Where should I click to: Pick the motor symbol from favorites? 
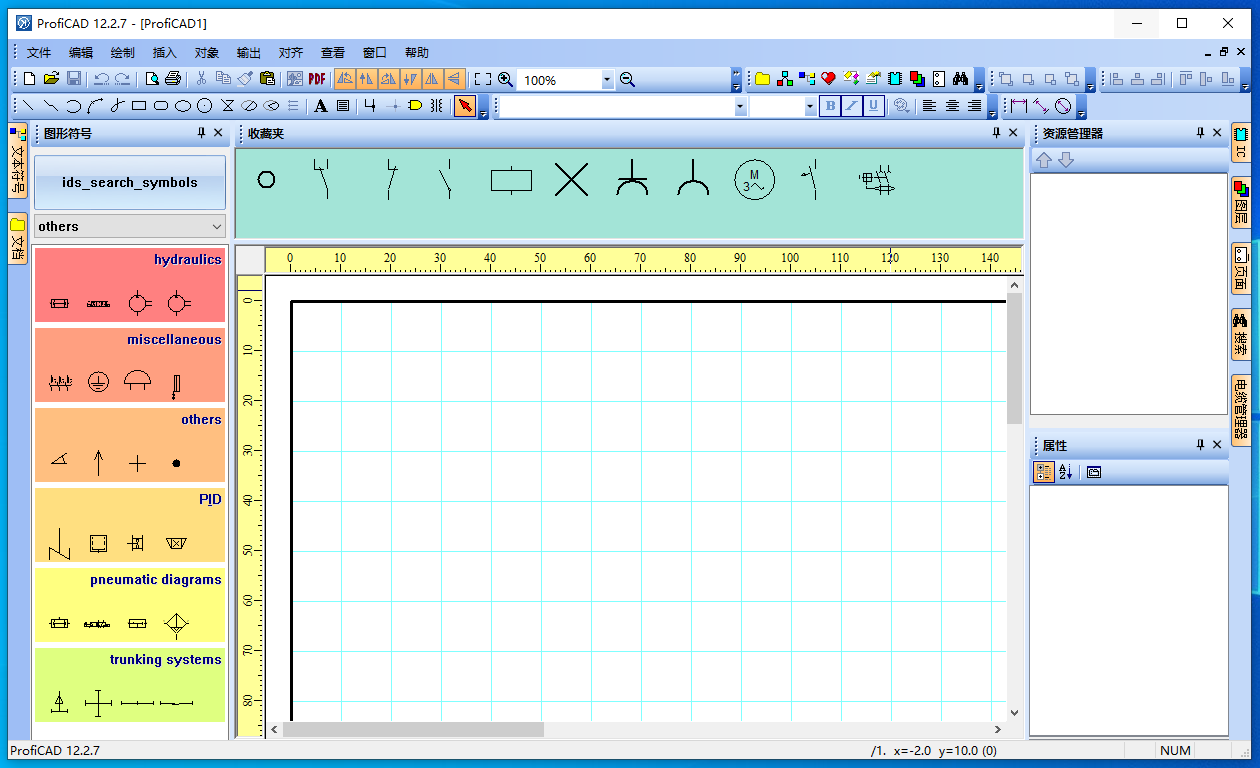754,180
